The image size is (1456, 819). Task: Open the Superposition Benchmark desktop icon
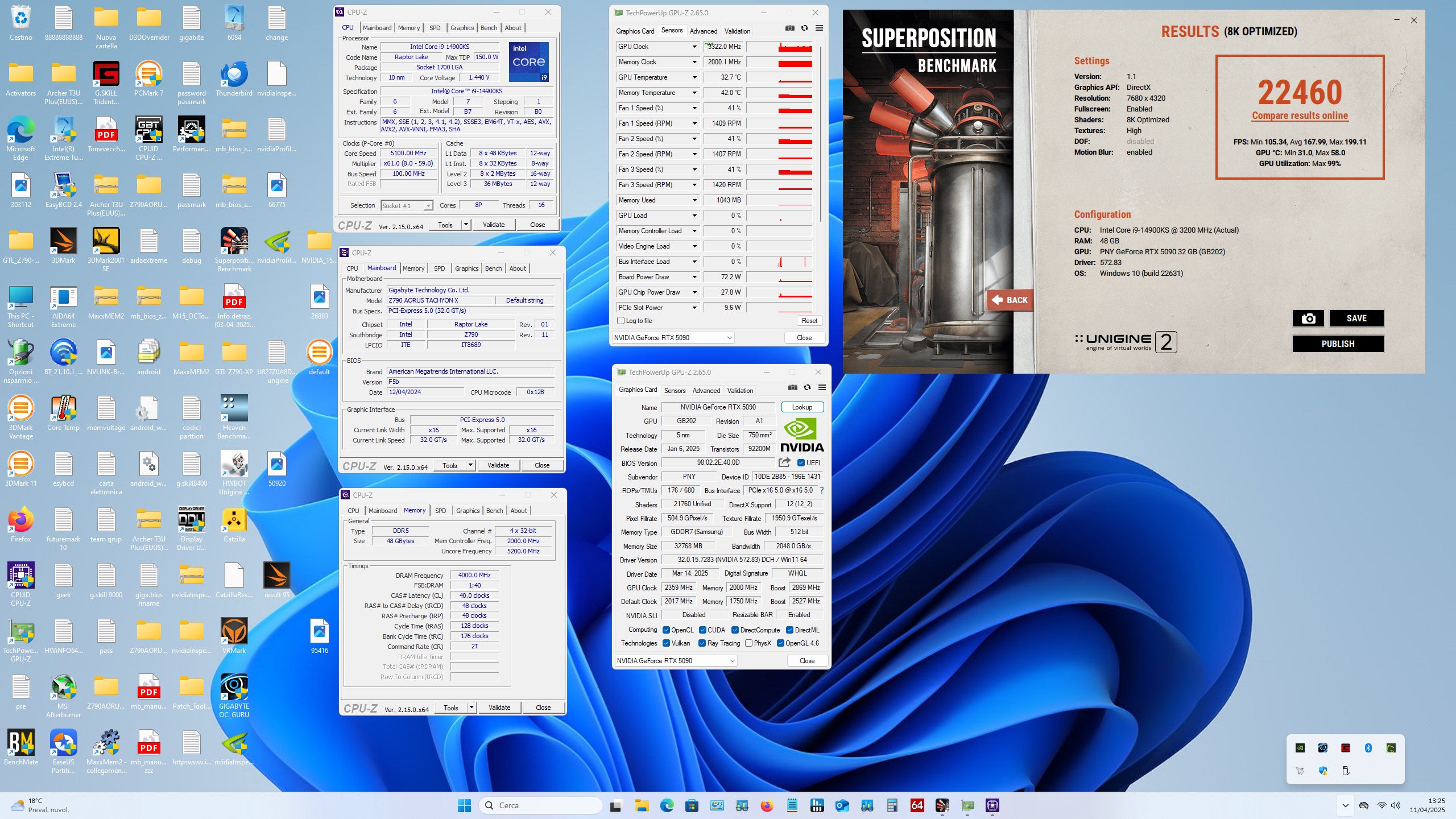[x=234, y=250]
